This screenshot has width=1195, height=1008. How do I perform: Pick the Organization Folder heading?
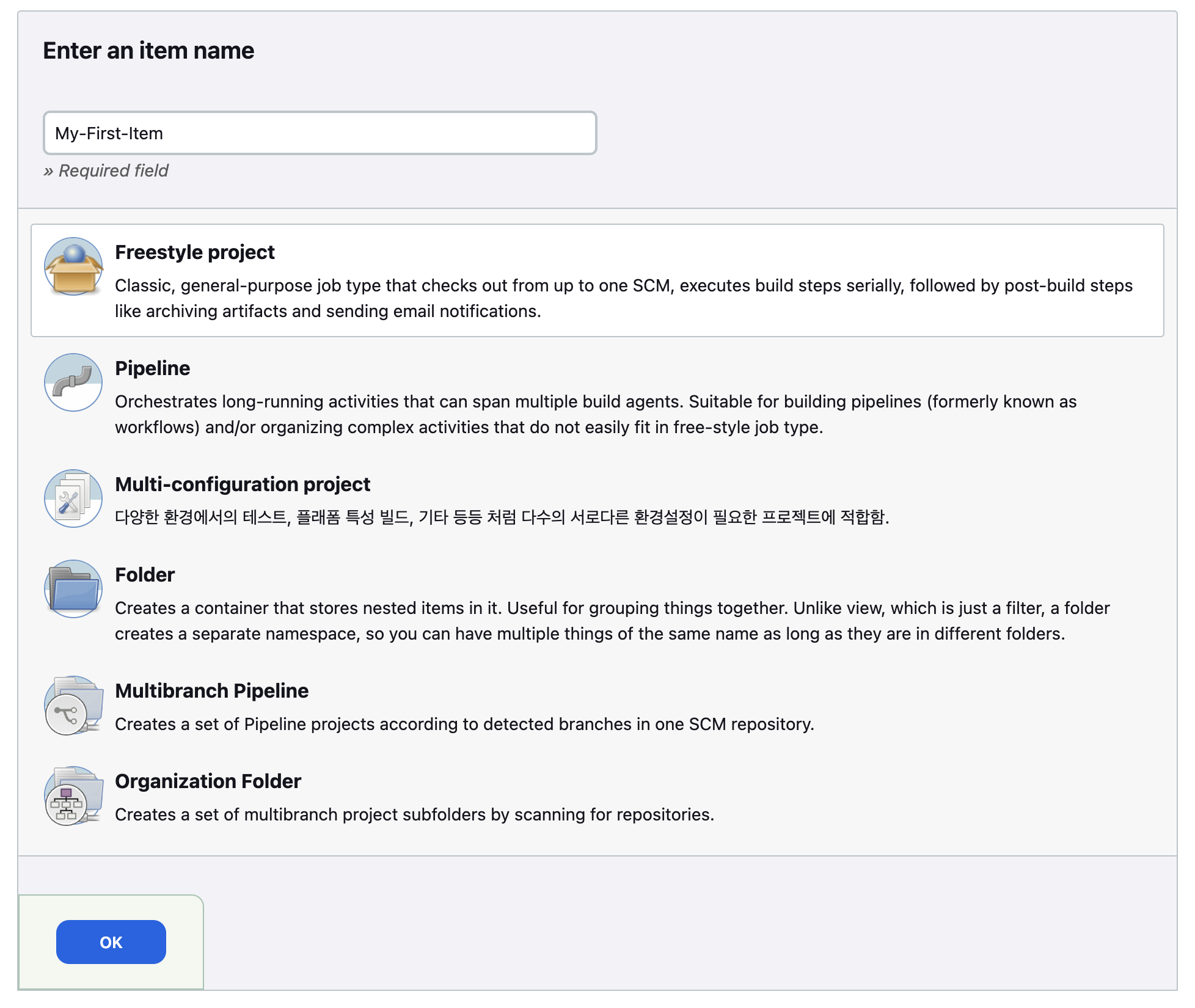coord(208,781)
